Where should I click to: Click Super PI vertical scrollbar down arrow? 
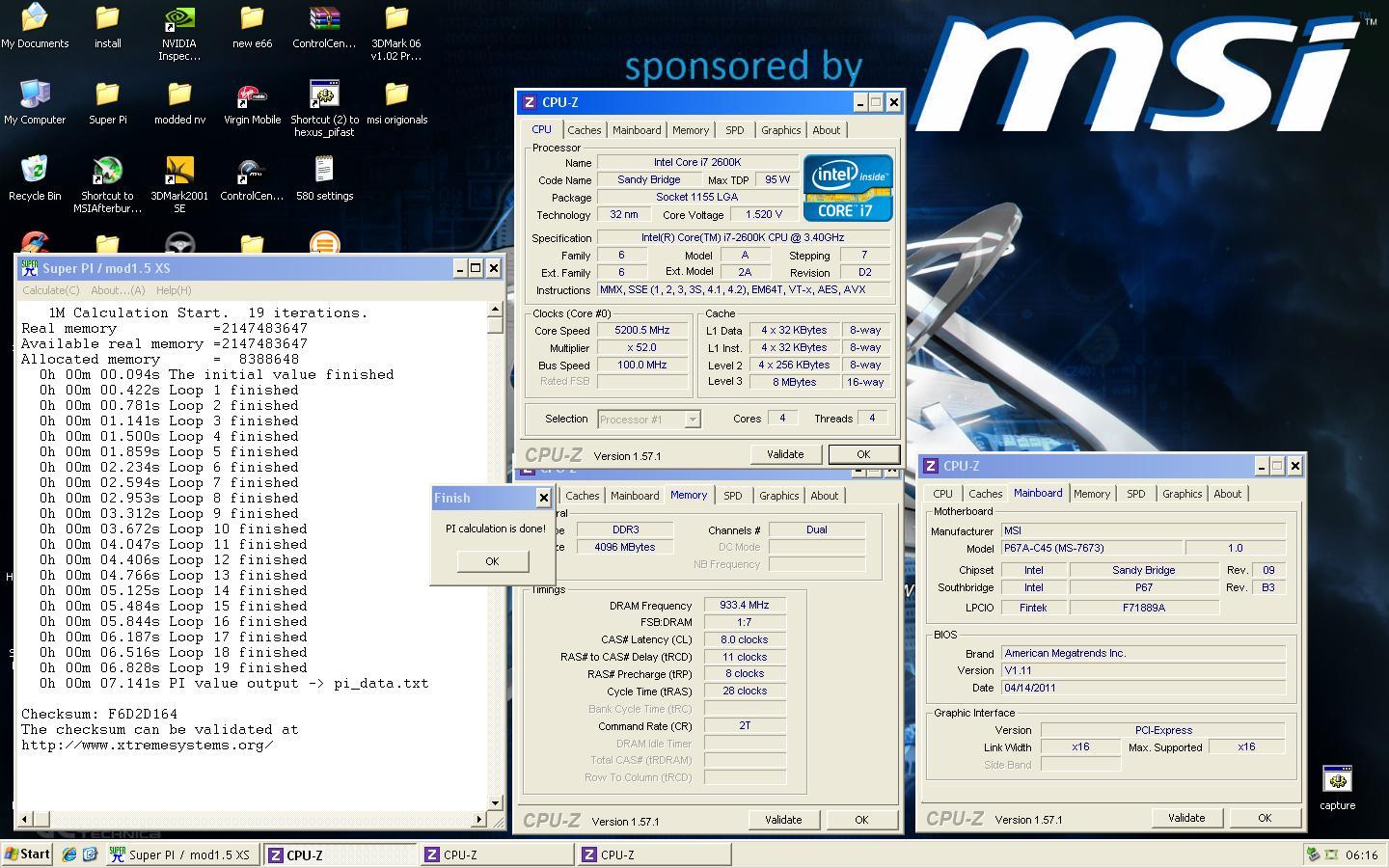pos(495,802)
